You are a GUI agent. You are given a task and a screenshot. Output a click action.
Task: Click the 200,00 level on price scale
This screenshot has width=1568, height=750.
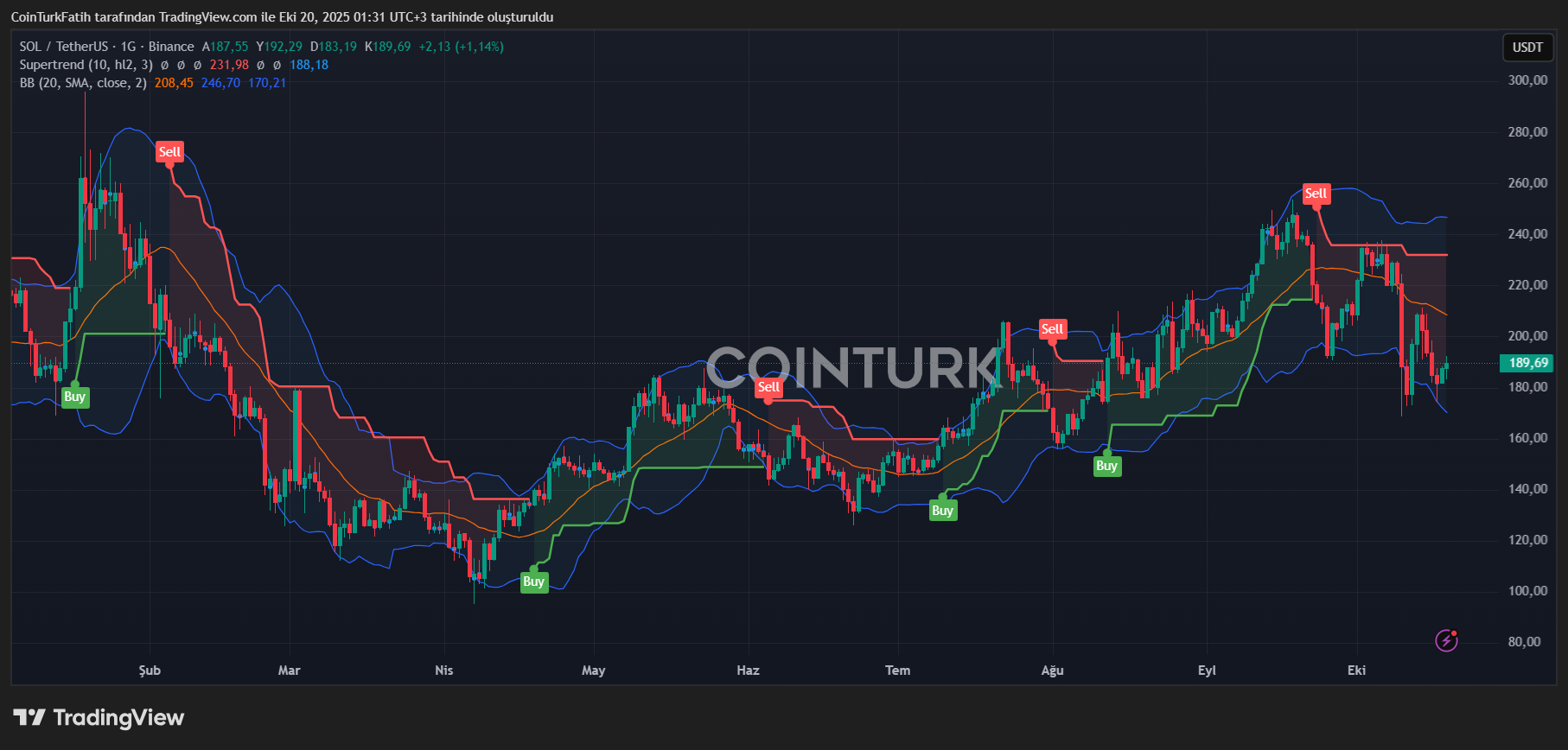click(1527, 336)
